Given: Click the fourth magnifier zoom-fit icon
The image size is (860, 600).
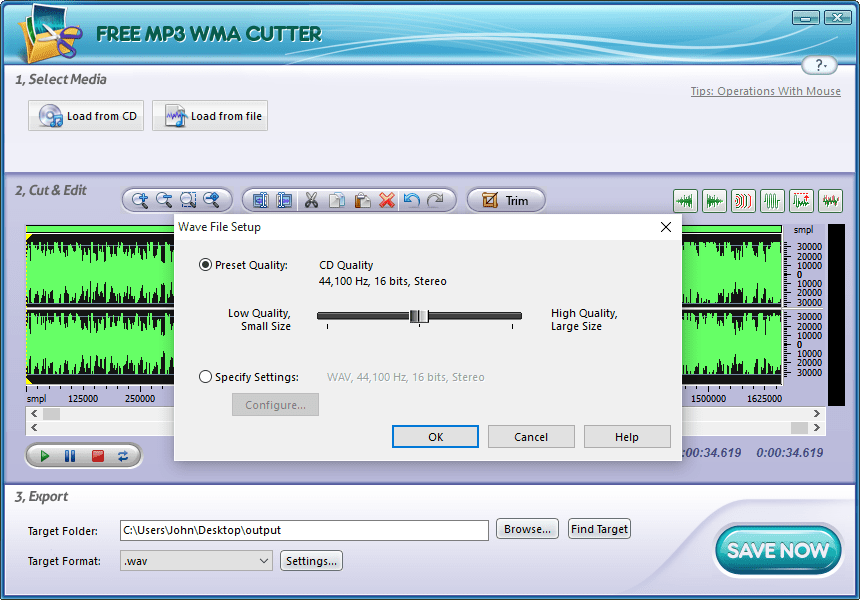Looking at the screenshot, I should click(x=212, y=200).
